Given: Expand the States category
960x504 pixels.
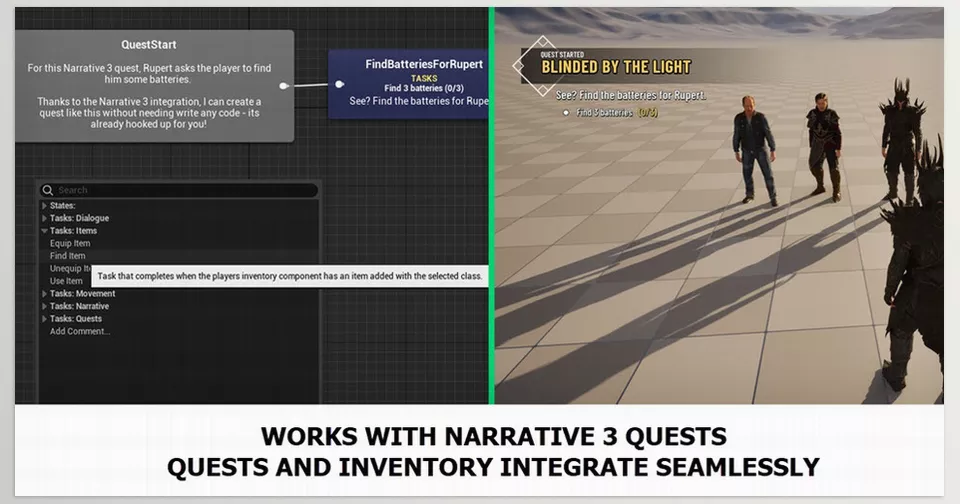Looking at the screenshot, I should click(44, 206).
